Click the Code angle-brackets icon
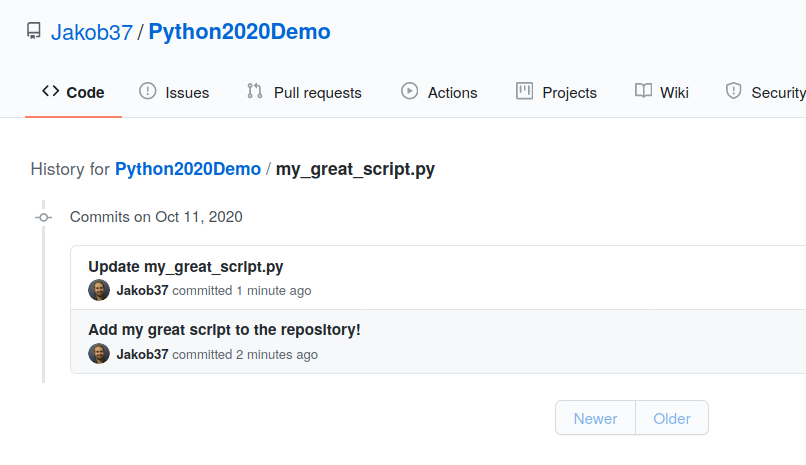Viewport: 806px width, 465px height. pos(50,91)
